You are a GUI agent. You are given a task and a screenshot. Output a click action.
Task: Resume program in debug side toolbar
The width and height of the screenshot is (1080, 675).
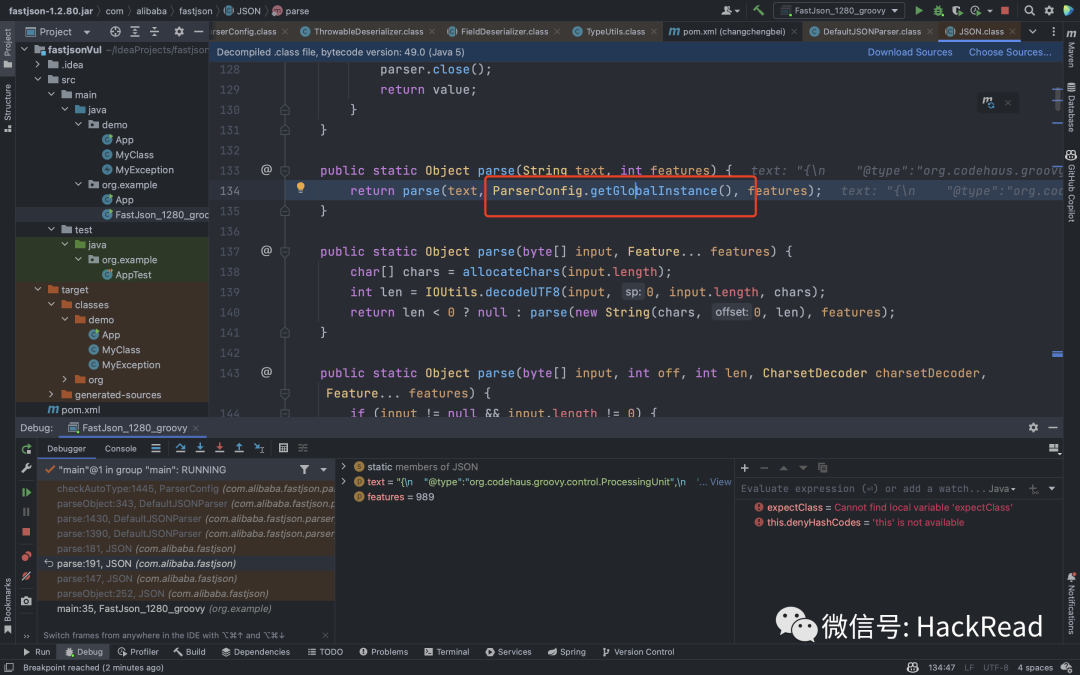click(26, 492)
